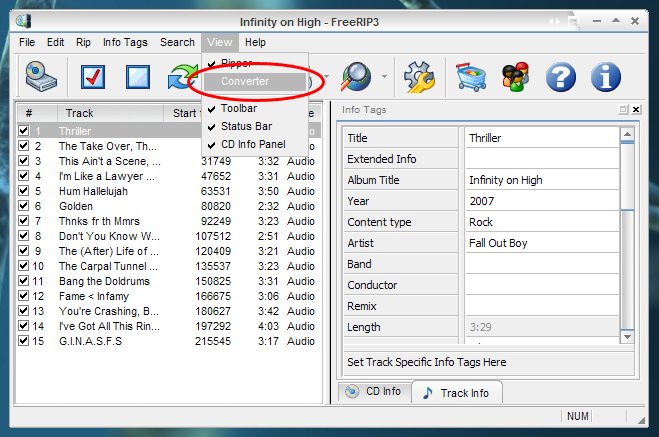Click the group of people icon
Image resolution: width=659 pixels, height=437 pixels.
(516, 76)
